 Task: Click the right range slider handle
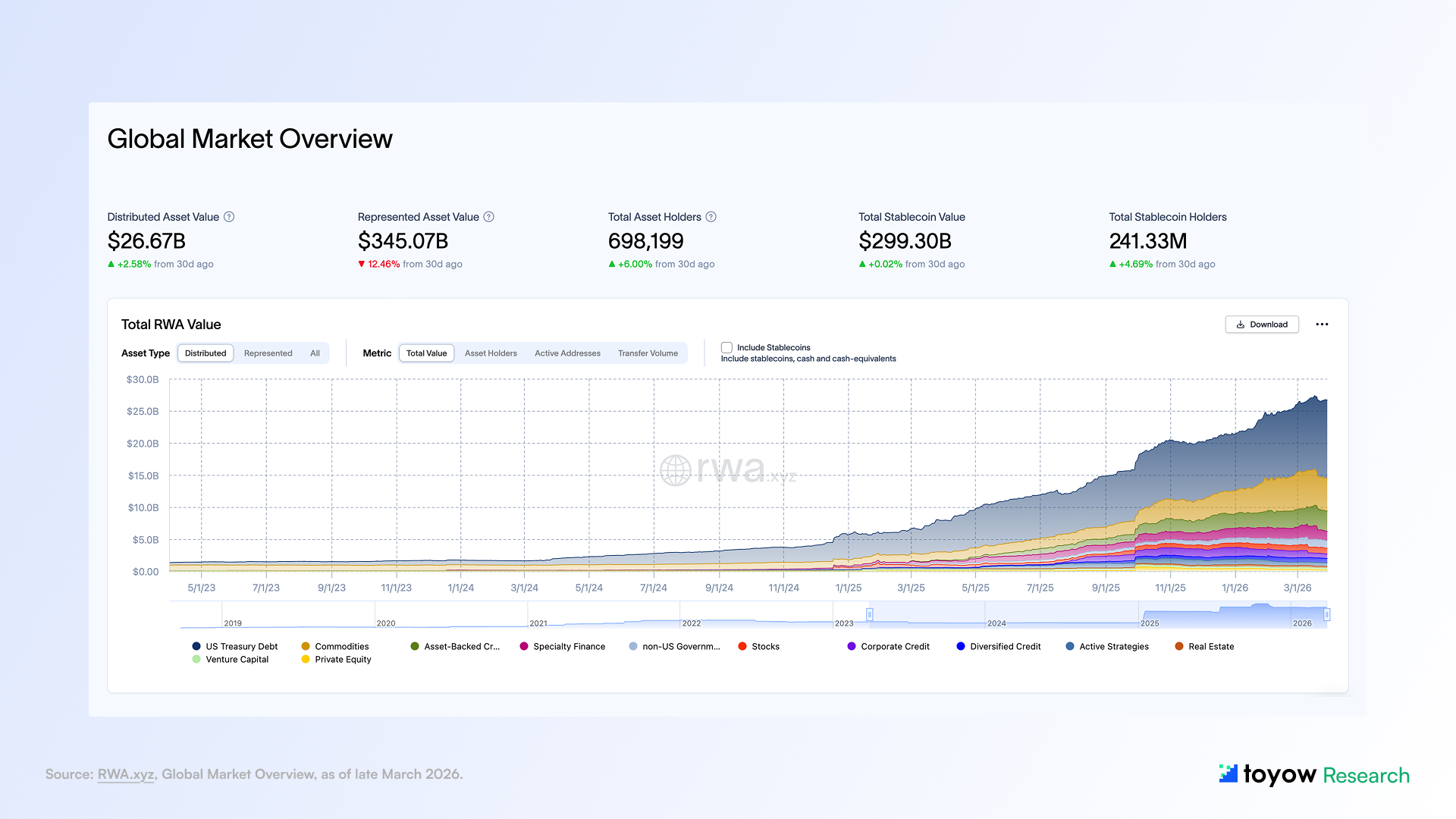coord(1326,614)
